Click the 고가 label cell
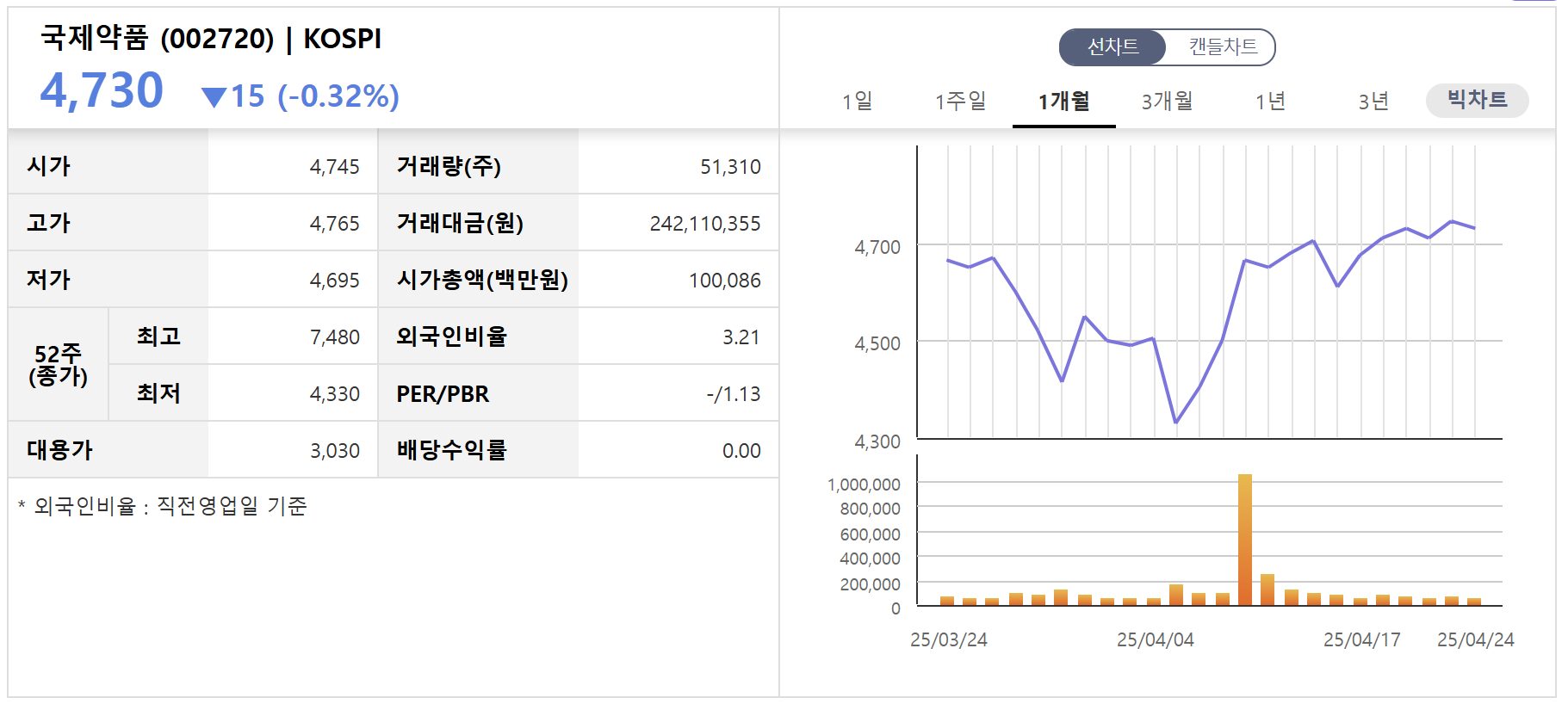This screenshot has height=710, width=1568. pos(108,222)
